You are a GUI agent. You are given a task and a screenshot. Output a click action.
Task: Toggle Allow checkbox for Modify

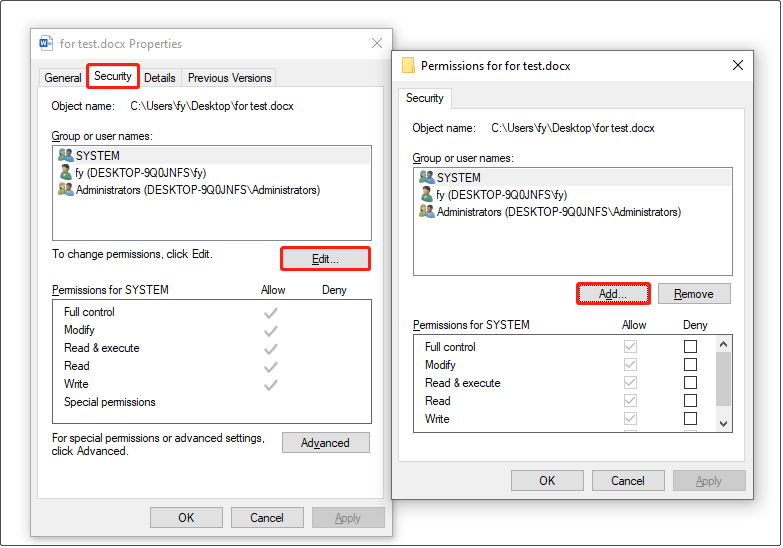coord(630,365)
